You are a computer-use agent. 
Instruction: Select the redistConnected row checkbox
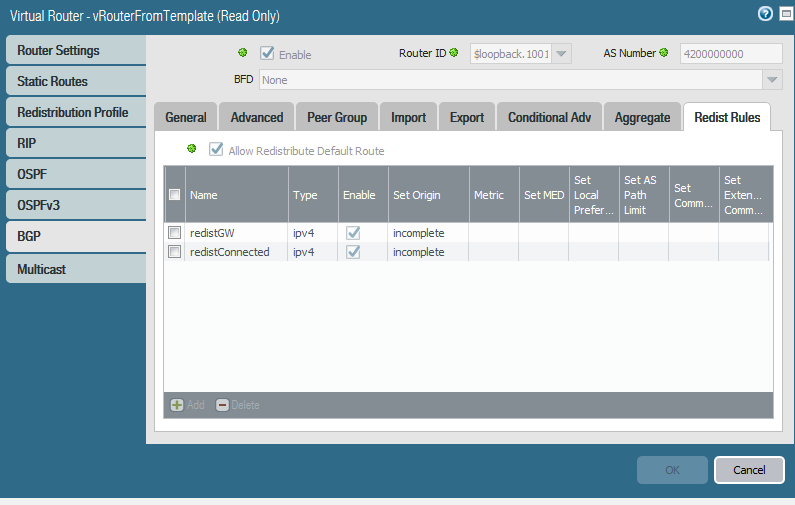coord(175,252)
